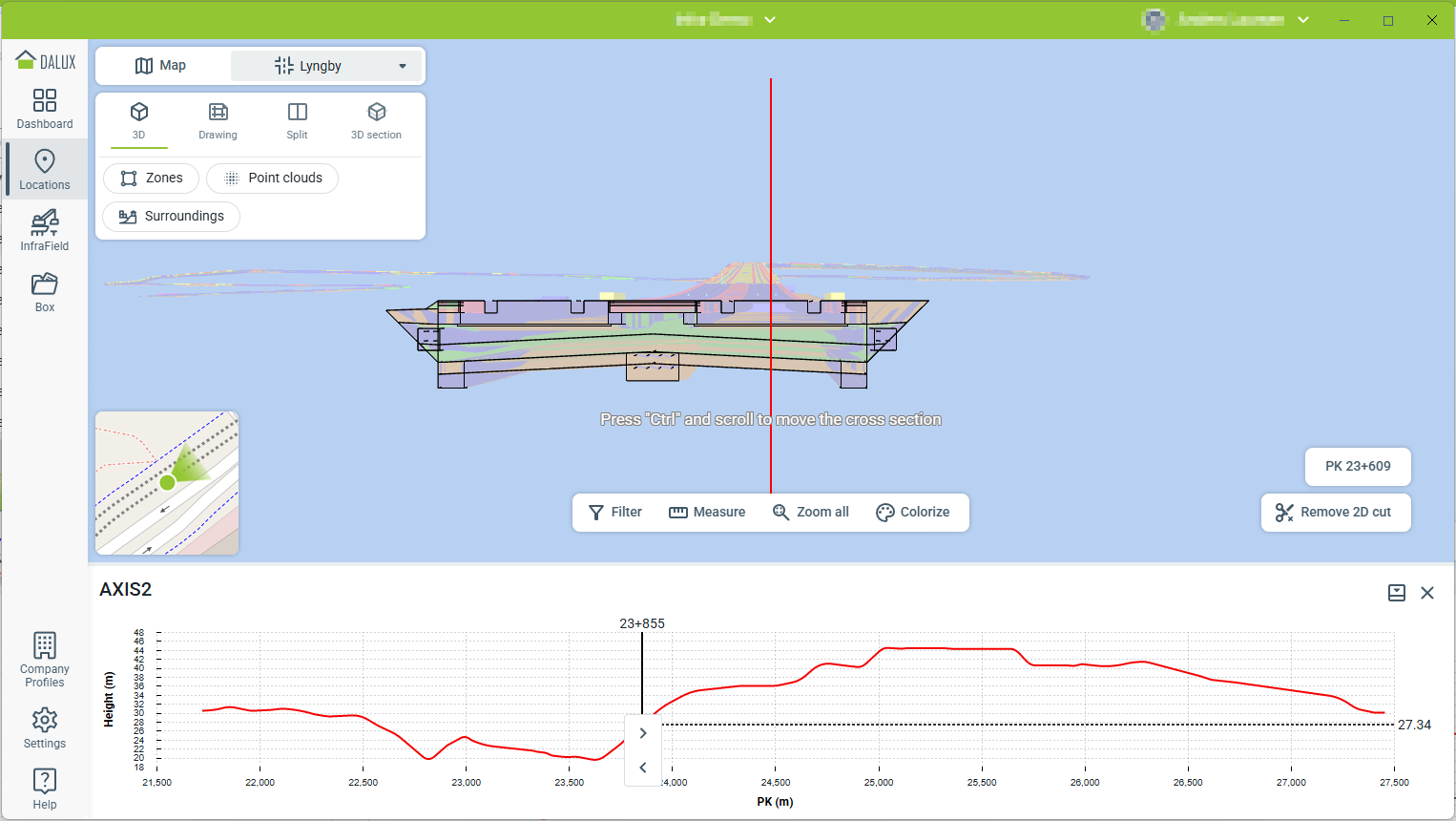Switch to the Drawing view tab
The height and width of the screenshot is (821, 1456).
coord(218,121)
